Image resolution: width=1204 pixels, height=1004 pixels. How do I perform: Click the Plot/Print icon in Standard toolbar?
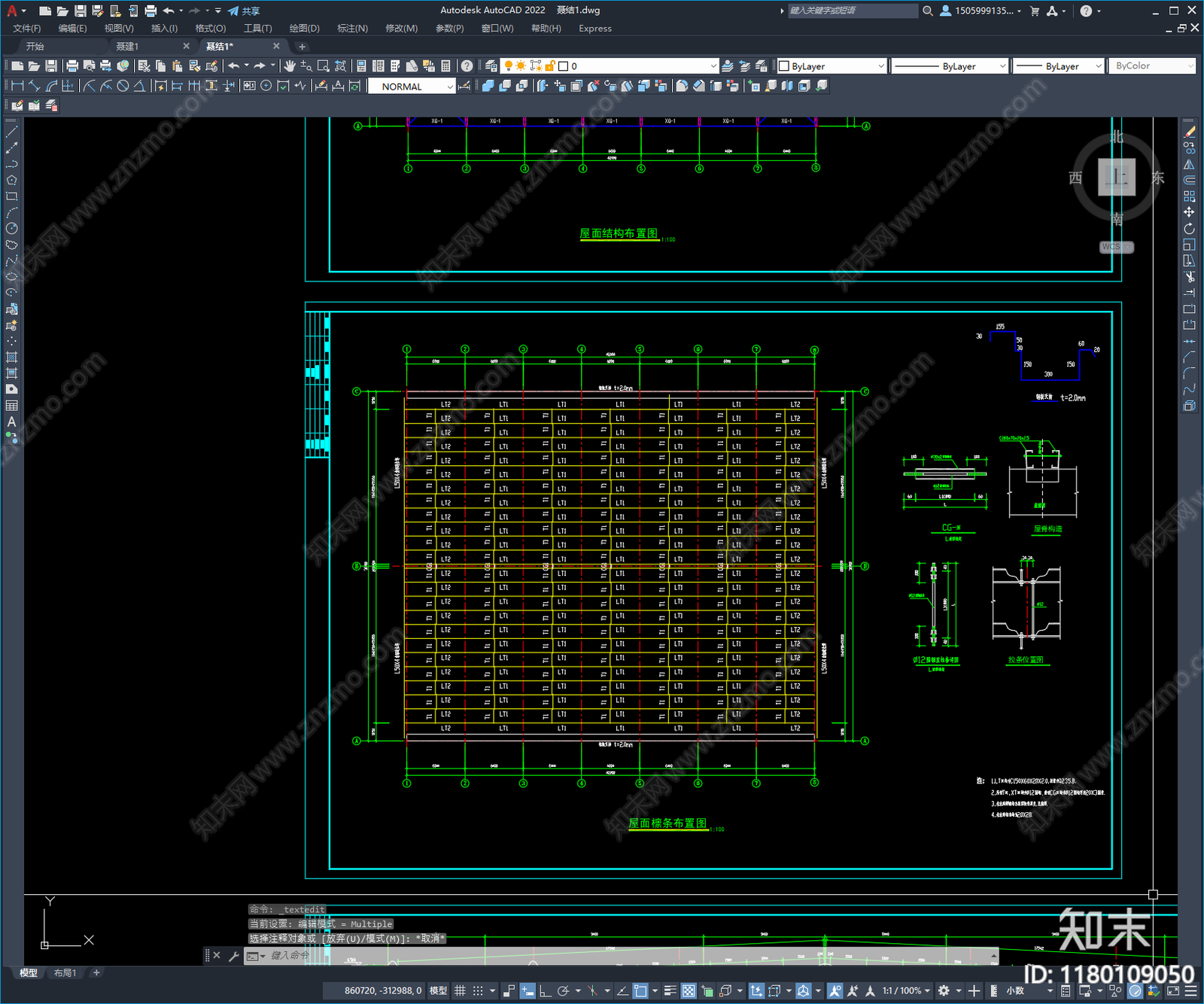72,66
